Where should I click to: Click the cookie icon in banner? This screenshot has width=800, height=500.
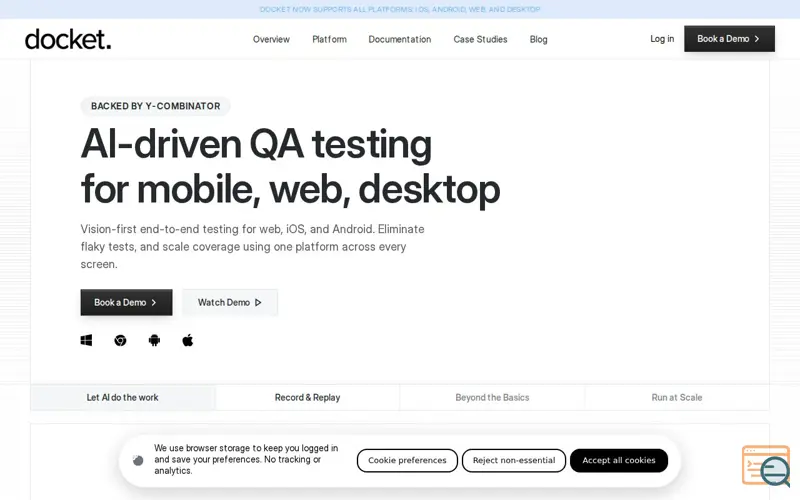pos(138,460)
